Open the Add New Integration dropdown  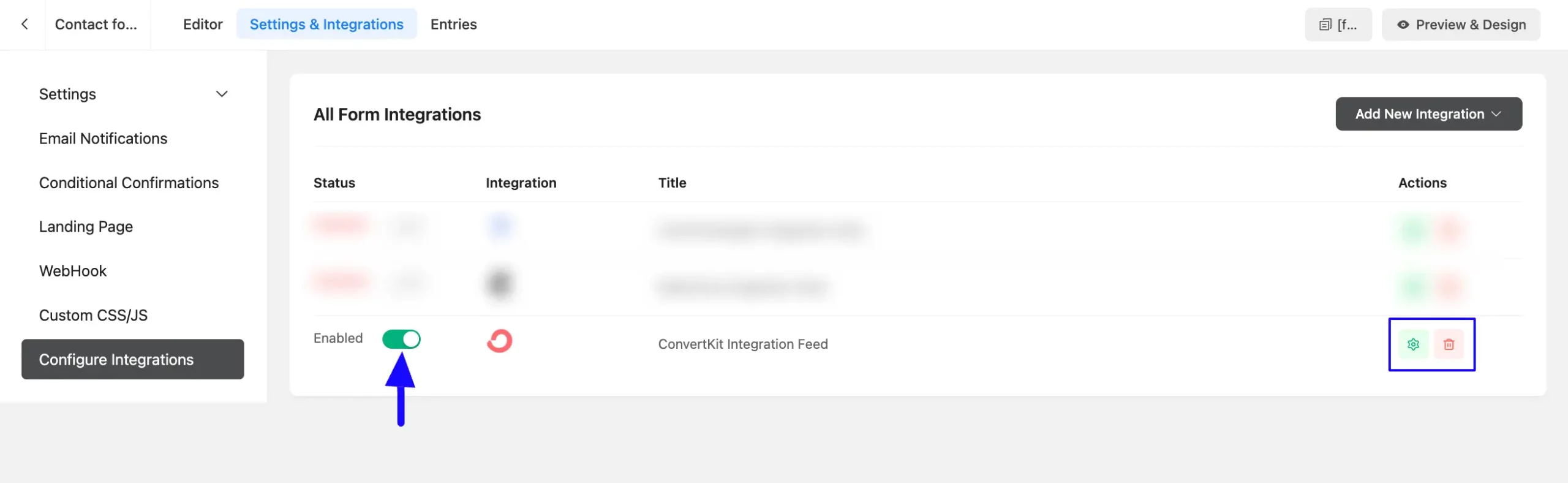(x=1428, y=113)
